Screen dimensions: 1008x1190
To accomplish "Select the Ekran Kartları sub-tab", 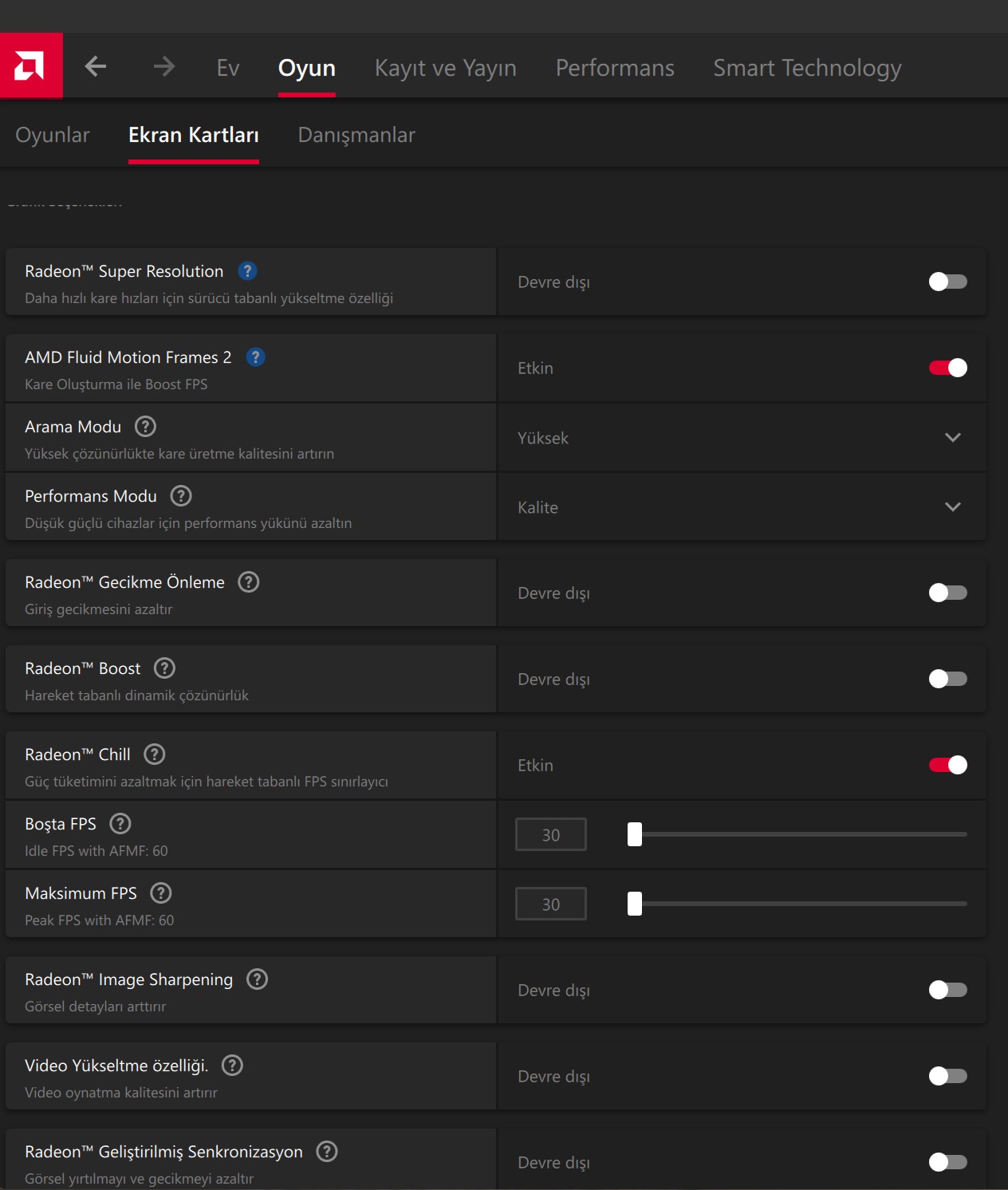I will tap(194, 135).
